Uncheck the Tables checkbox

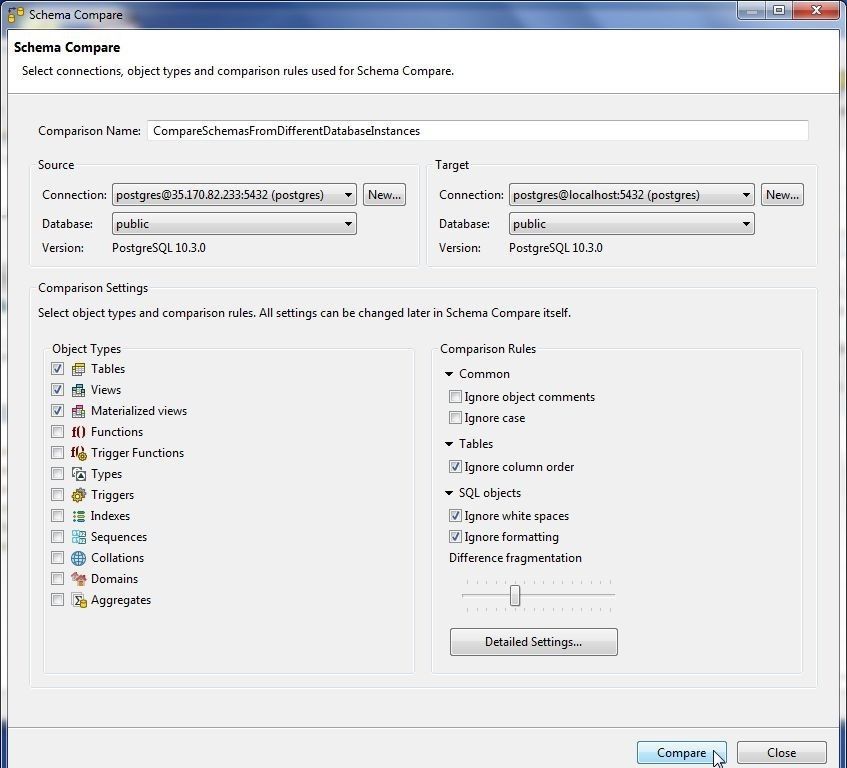pyautogui.click(x=57, y=369)
